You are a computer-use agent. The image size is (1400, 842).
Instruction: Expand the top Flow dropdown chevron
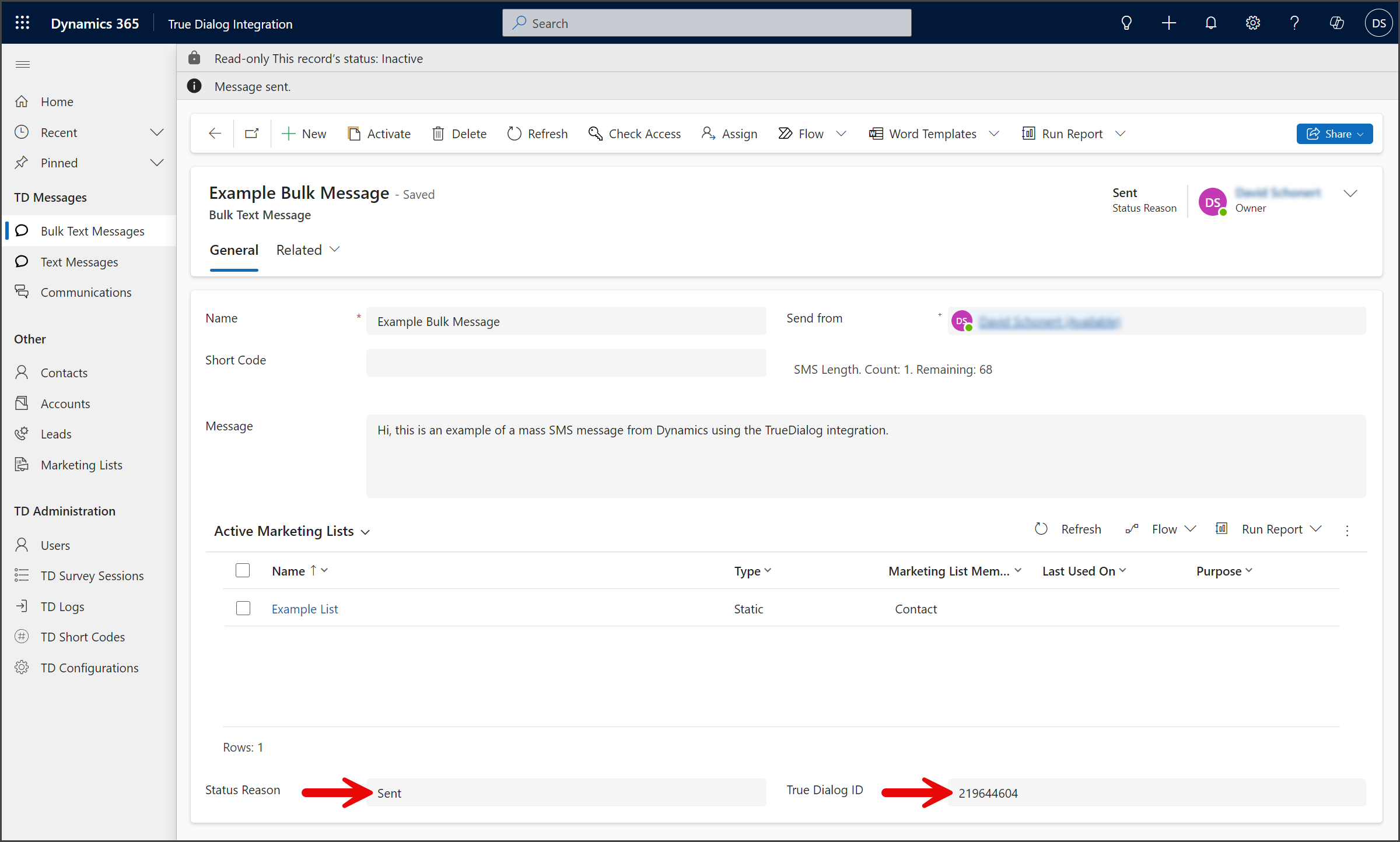[841, 134]
